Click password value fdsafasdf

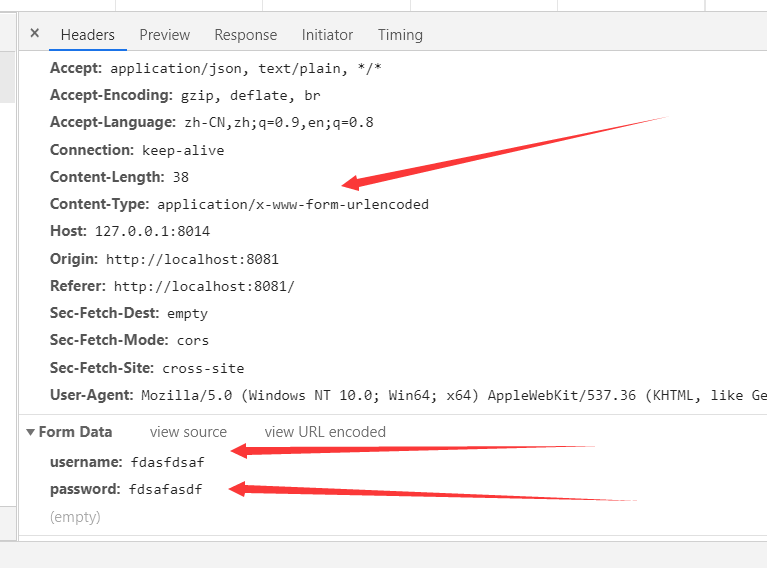[x=165, y=489]
